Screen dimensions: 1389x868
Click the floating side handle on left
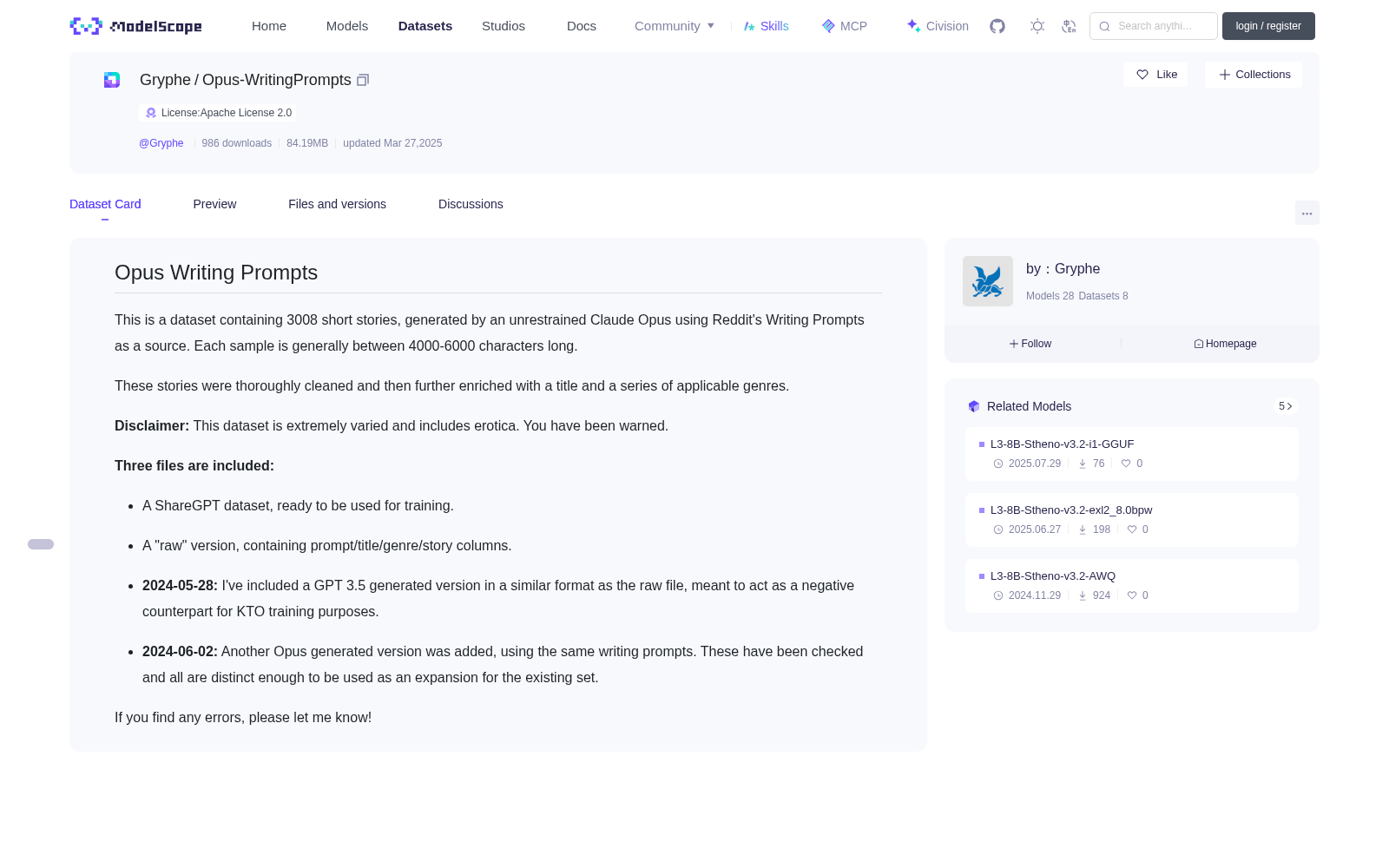pyautogui.click(x=41, y=544)
